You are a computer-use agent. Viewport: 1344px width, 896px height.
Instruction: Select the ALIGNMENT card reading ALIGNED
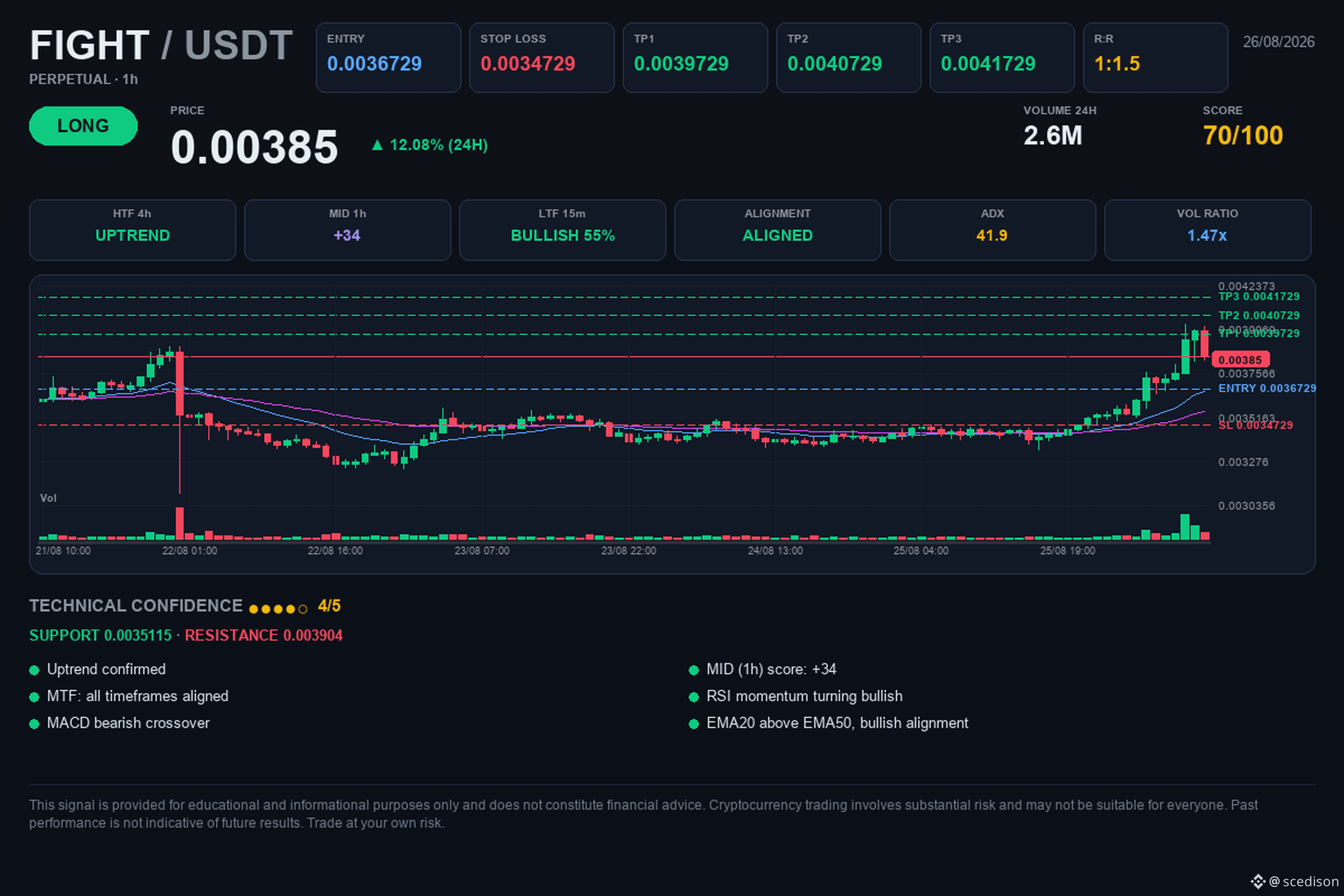tap(778, 230)
